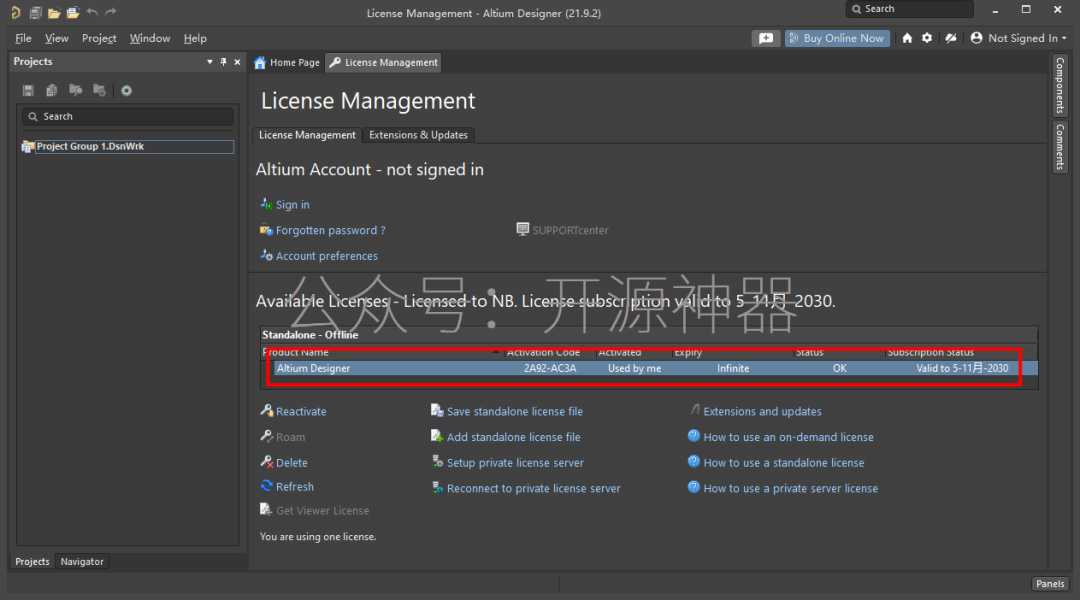Open the File menu
Image resolution: width=1080 pixels, height=600 pixels.
(23, 39)
